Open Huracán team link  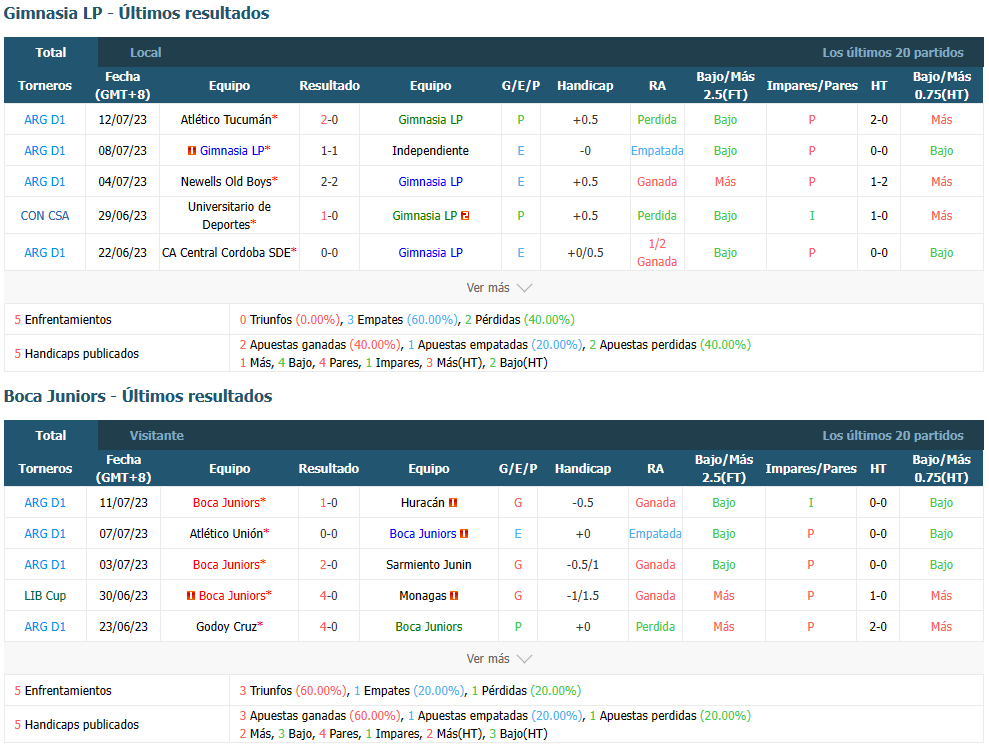(x=423, y=503)
